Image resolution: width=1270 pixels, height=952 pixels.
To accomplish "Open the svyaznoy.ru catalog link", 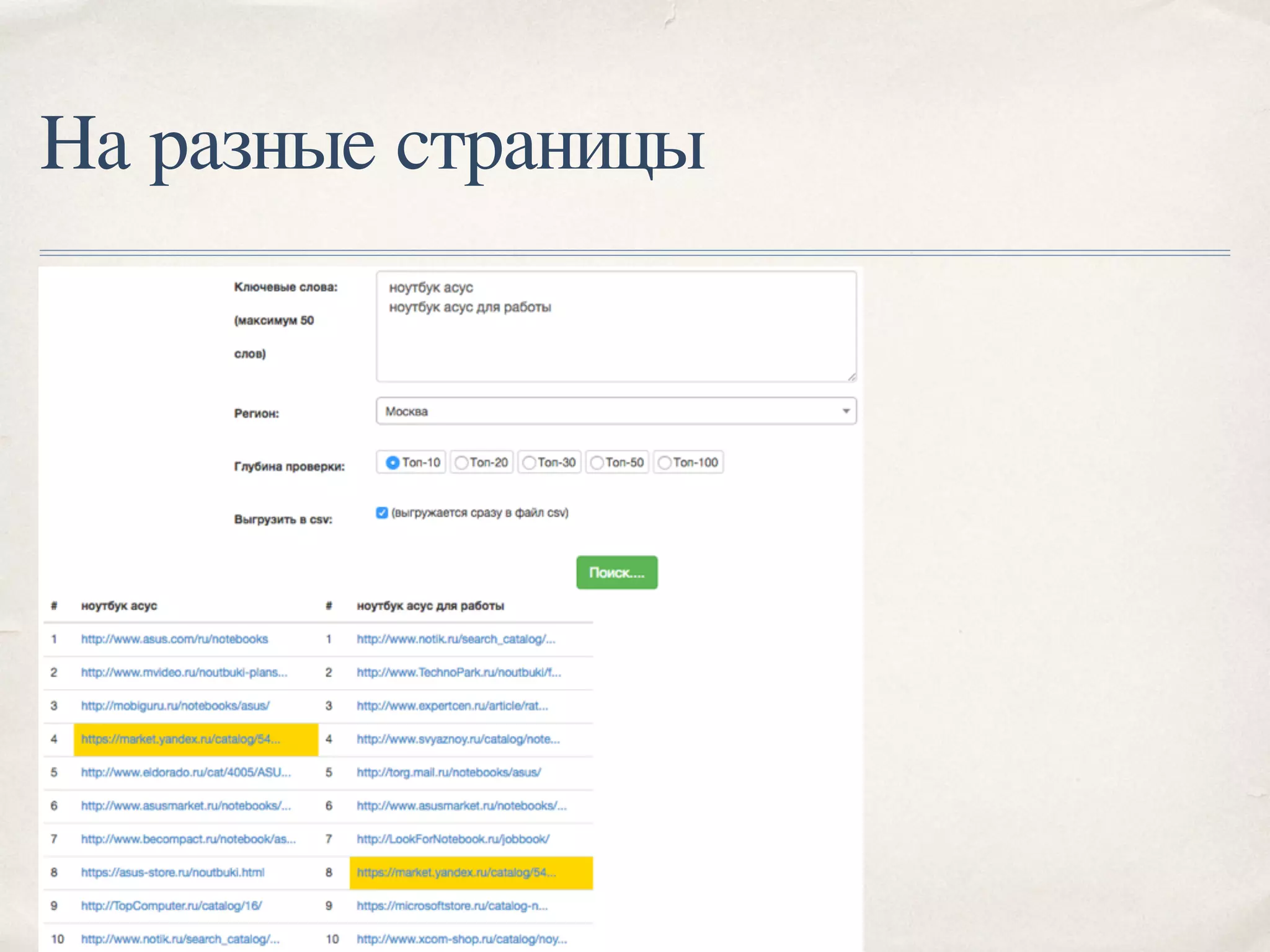I will pos(458,739).
